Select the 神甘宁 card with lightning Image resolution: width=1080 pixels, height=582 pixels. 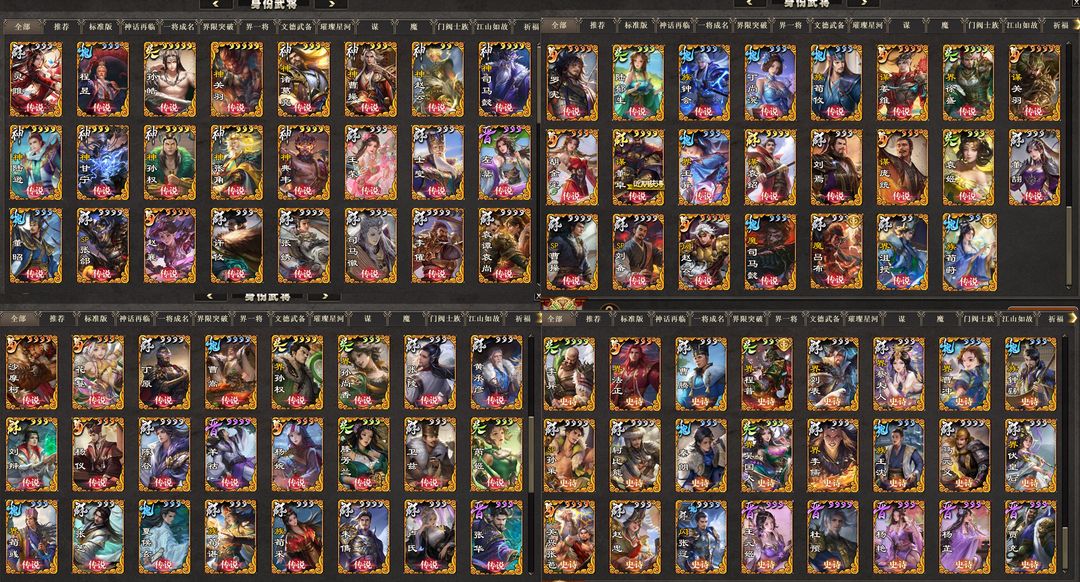pyautogui.click(x=103, y=163)
